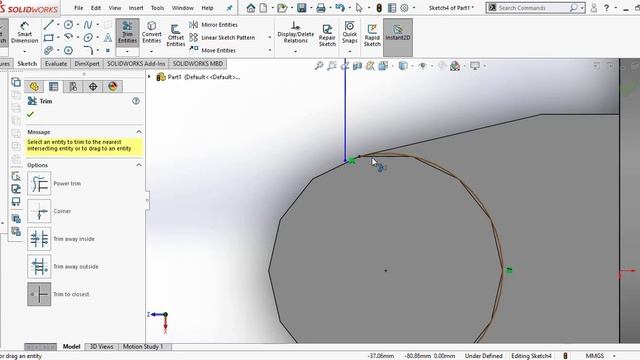This screenshot has height=360, width=640.
Task: Switch to the SOLIDWORKS Add-Ins tab
Action: click(x=136, y=64)
